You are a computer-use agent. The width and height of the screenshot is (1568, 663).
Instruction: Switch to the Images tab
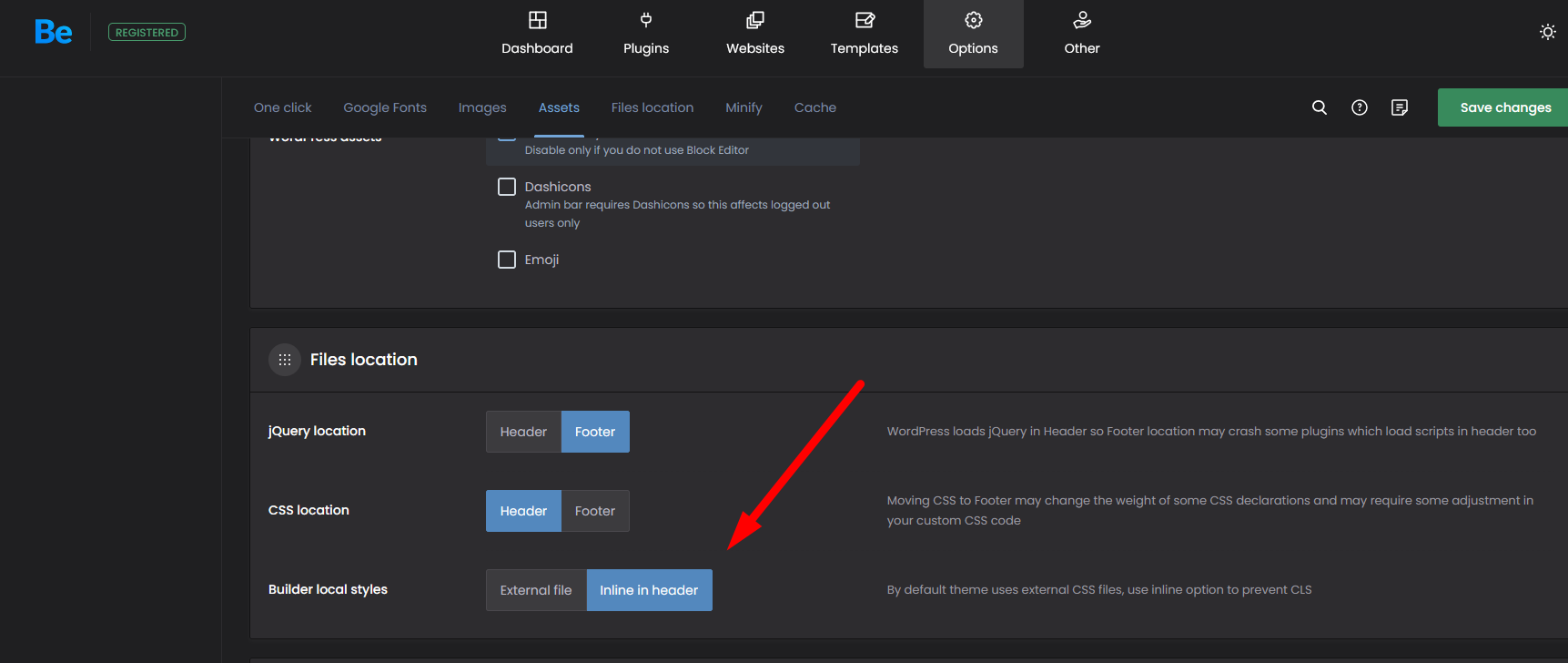click(x=482, y=107)
